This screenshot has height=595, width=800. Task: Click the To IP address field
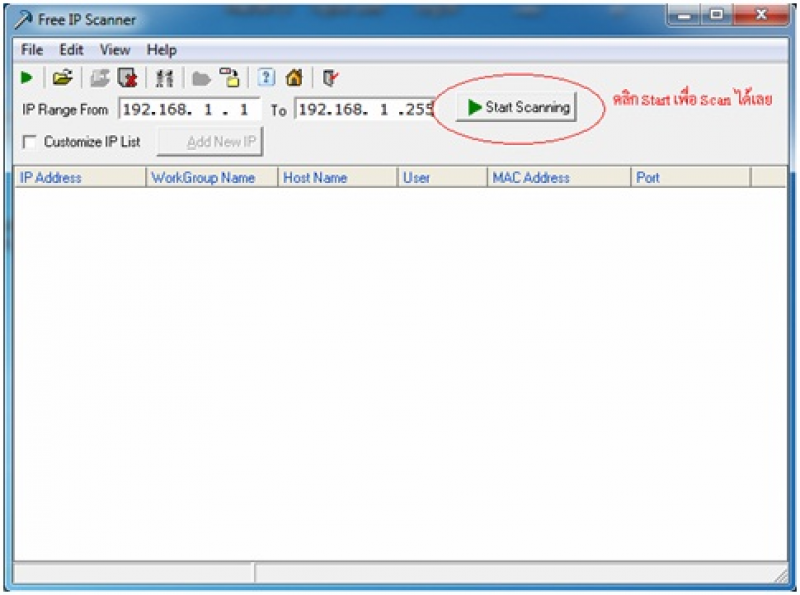[x=364, y=109]
